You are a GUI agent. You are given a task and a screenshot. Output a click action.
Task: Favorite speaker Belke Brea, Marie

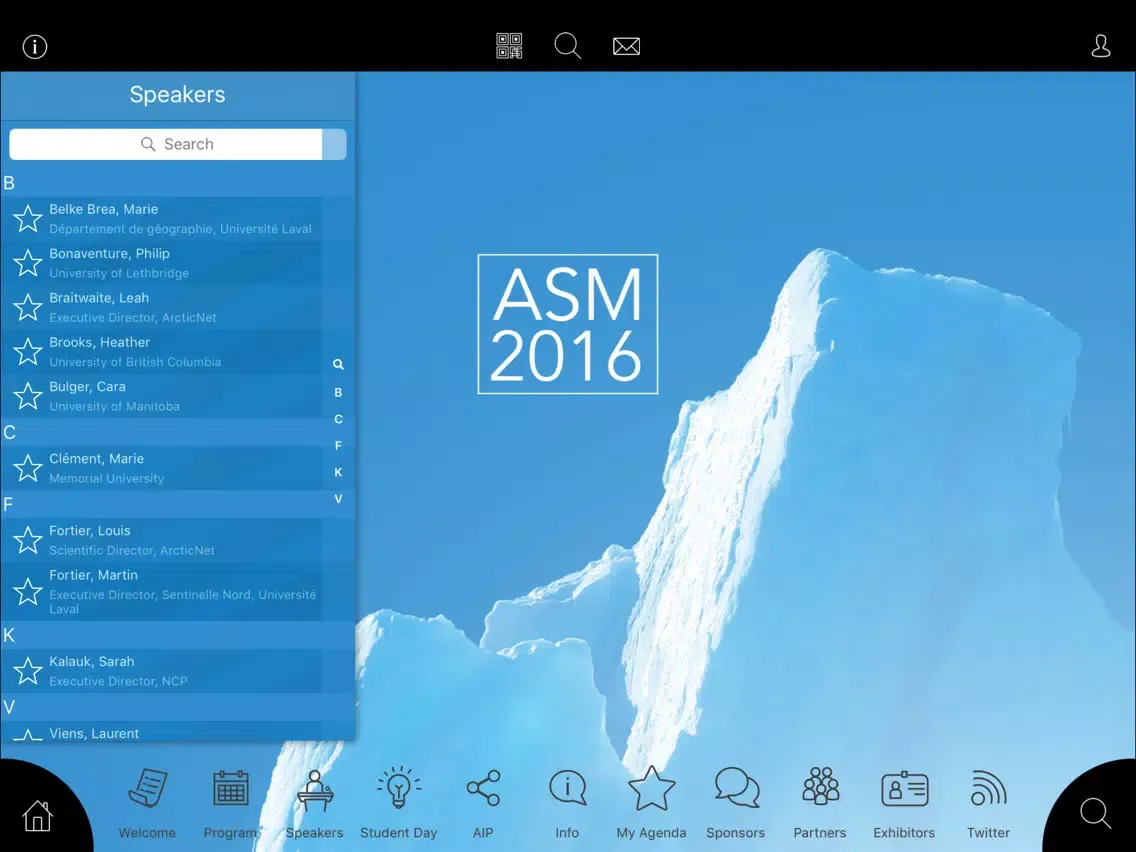point(28,218)
